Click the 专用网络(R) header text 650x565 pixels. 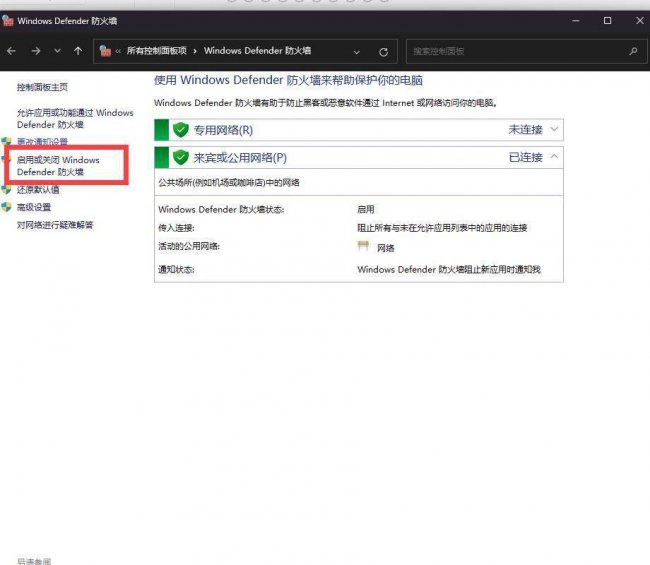(223, 130)
